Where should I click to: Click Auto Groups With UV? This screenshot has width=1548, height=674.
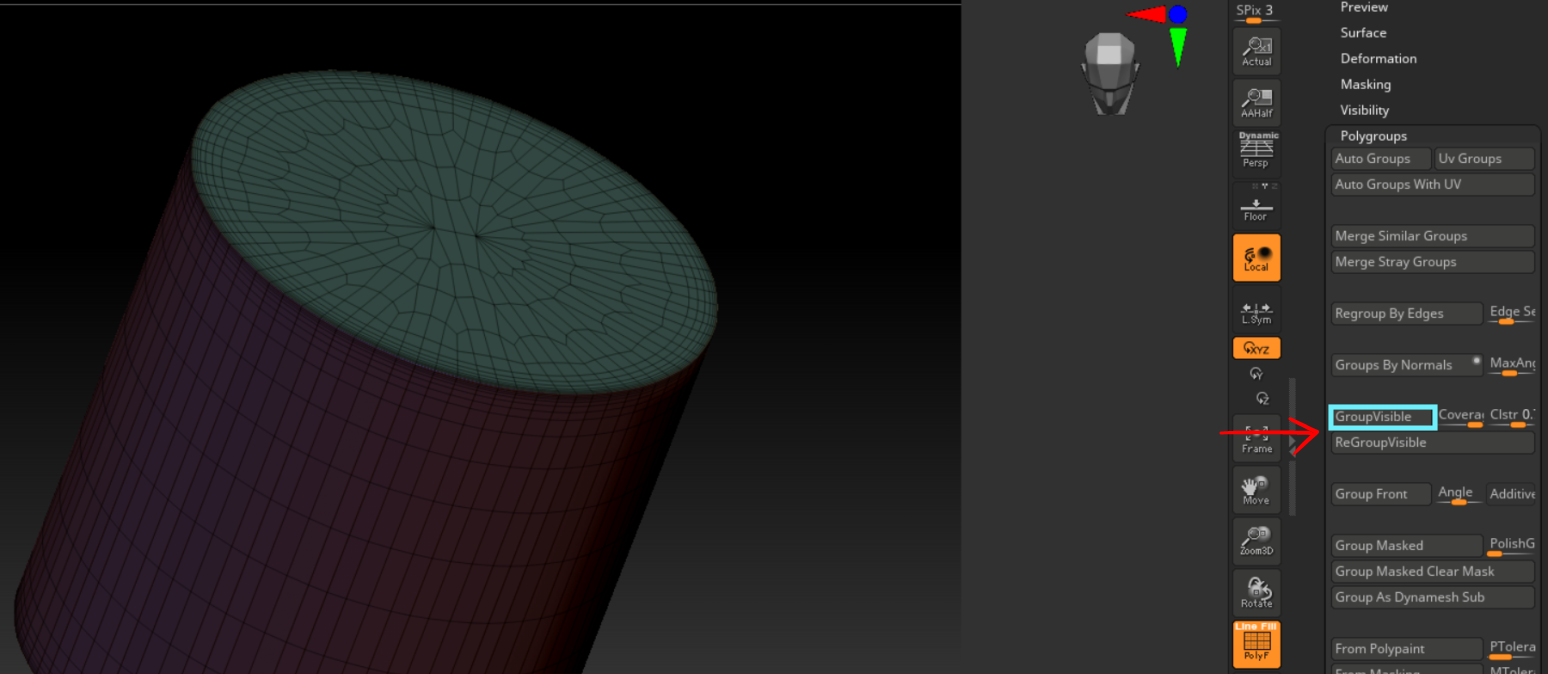tap(1433, 184)
